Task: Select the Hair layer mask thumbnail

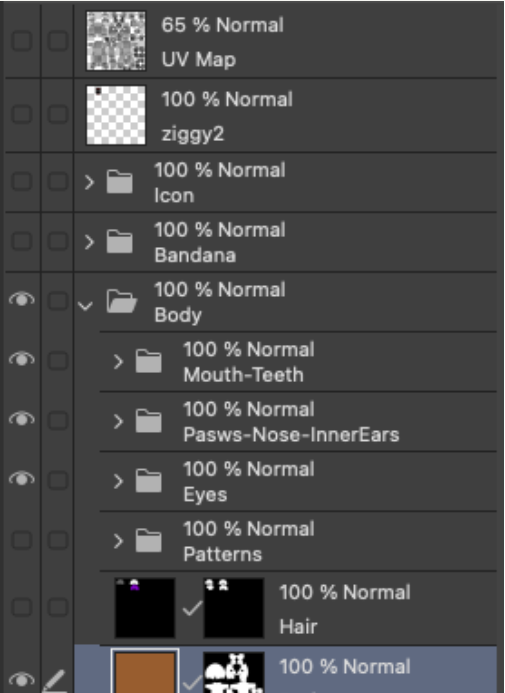Action: tap(234, 608)
